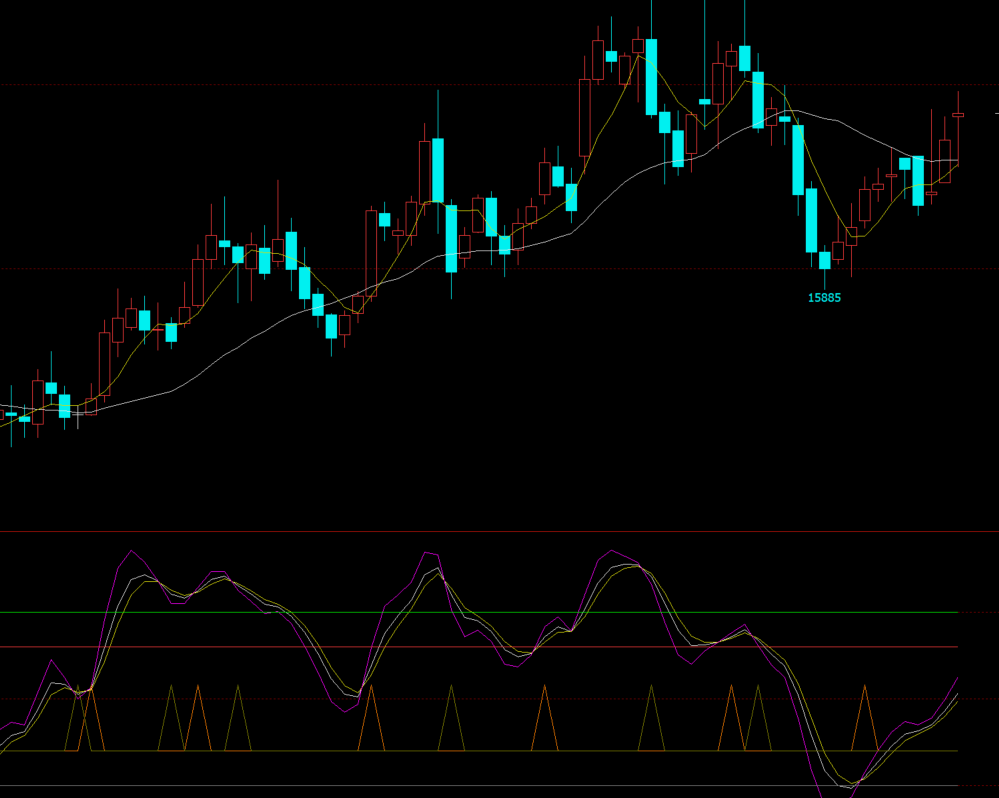
Task: Select the white line at the indicator panel bottom
Action: coord(500,786)
